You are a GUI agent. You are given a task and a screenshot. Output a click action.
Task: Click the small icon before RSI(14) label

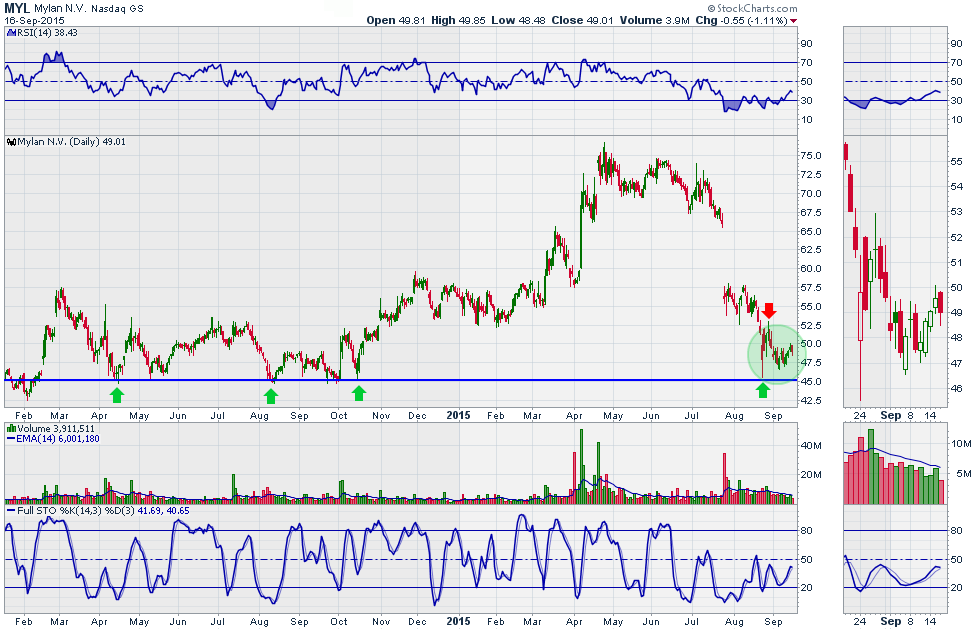(9, 33)
